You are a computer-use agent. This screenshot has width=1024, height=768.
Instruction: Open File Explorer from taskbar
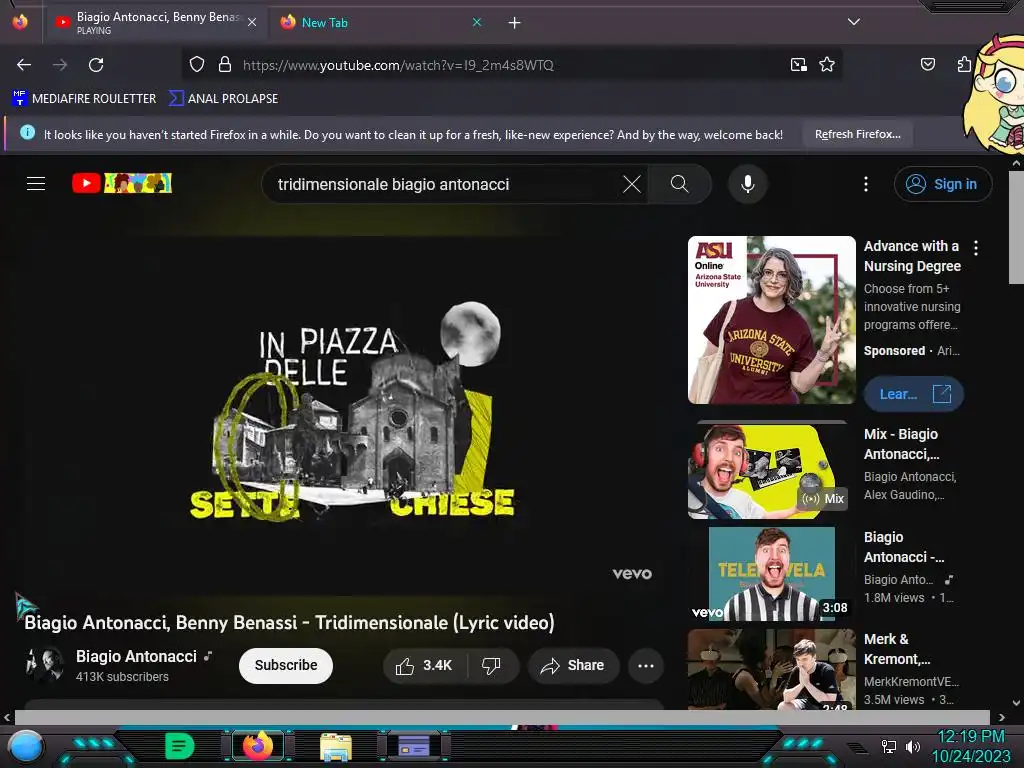pyautogui.click(x=336, y=746)
